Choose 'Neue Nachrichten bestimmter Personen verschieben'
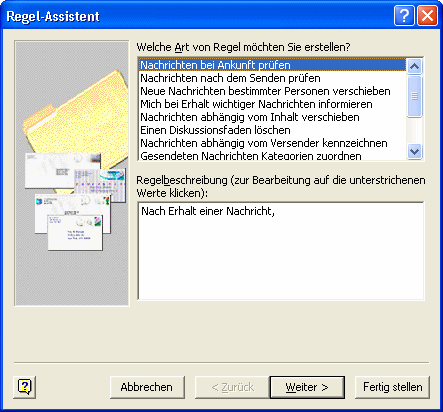The width and height of the screenshot is (443, 412). [273, 91]
